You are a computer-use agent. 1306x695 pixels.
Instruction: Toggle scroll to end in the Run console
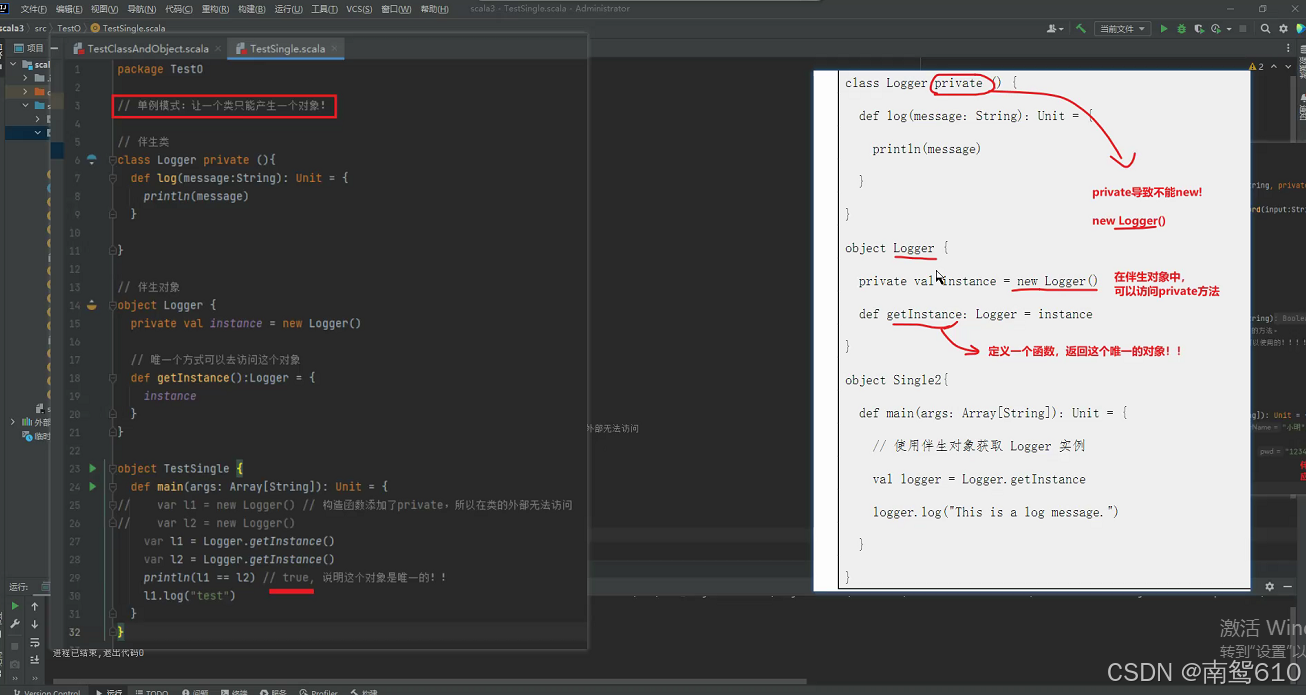(x=35, y=661)
